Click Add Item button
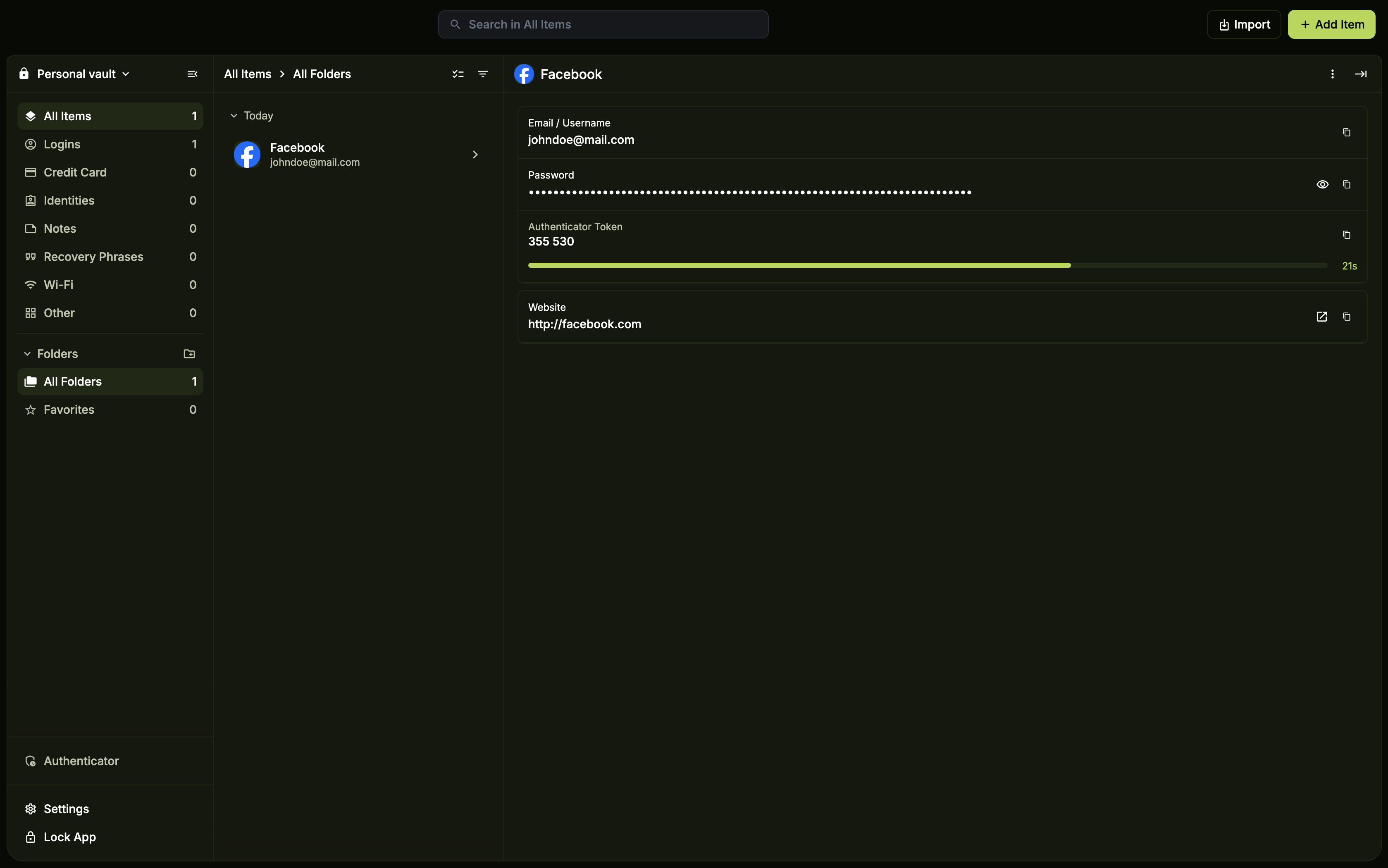Viewport: 1388px width, 868px height. (1331, 25)
